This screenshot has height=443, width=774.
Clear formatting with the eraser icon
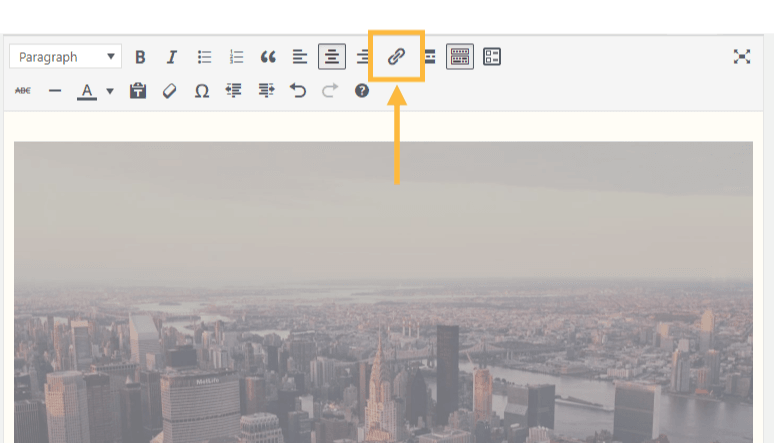pos(169,91)
